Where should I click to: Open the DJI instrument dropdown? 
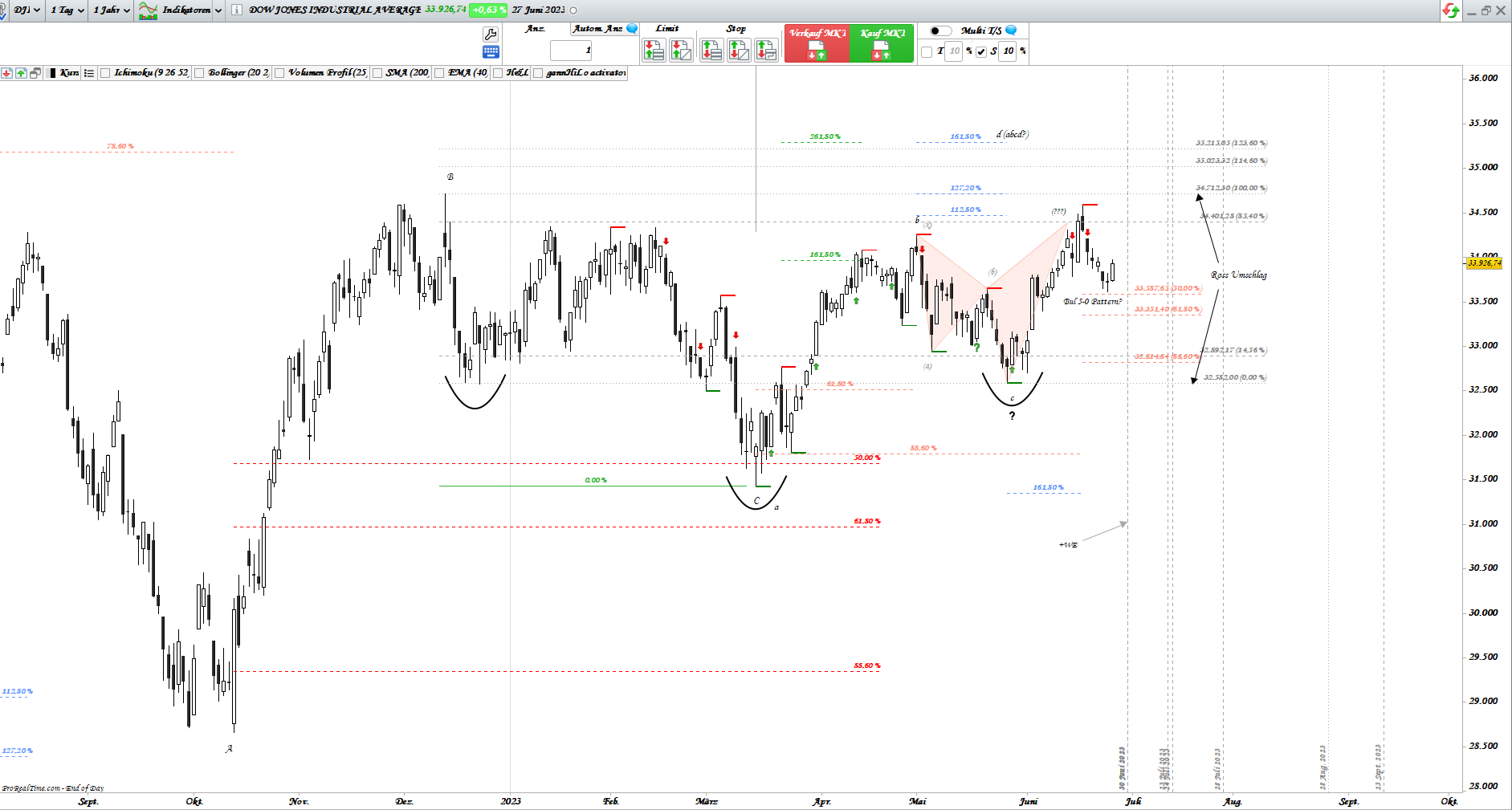click(x=27, y=10)
